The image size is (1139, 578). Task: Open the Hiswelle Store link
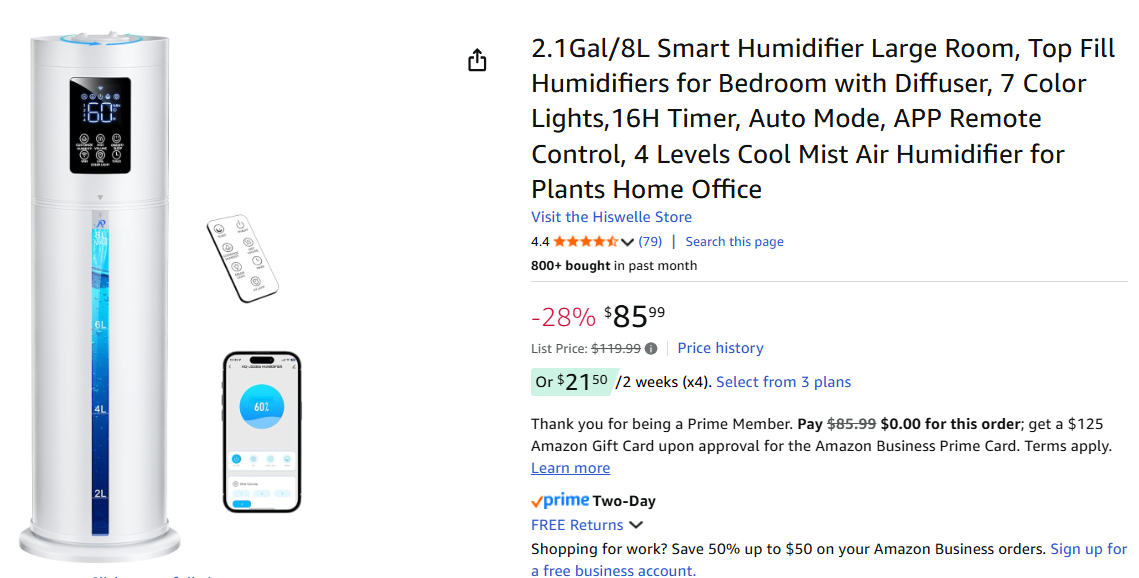[611, 217]
